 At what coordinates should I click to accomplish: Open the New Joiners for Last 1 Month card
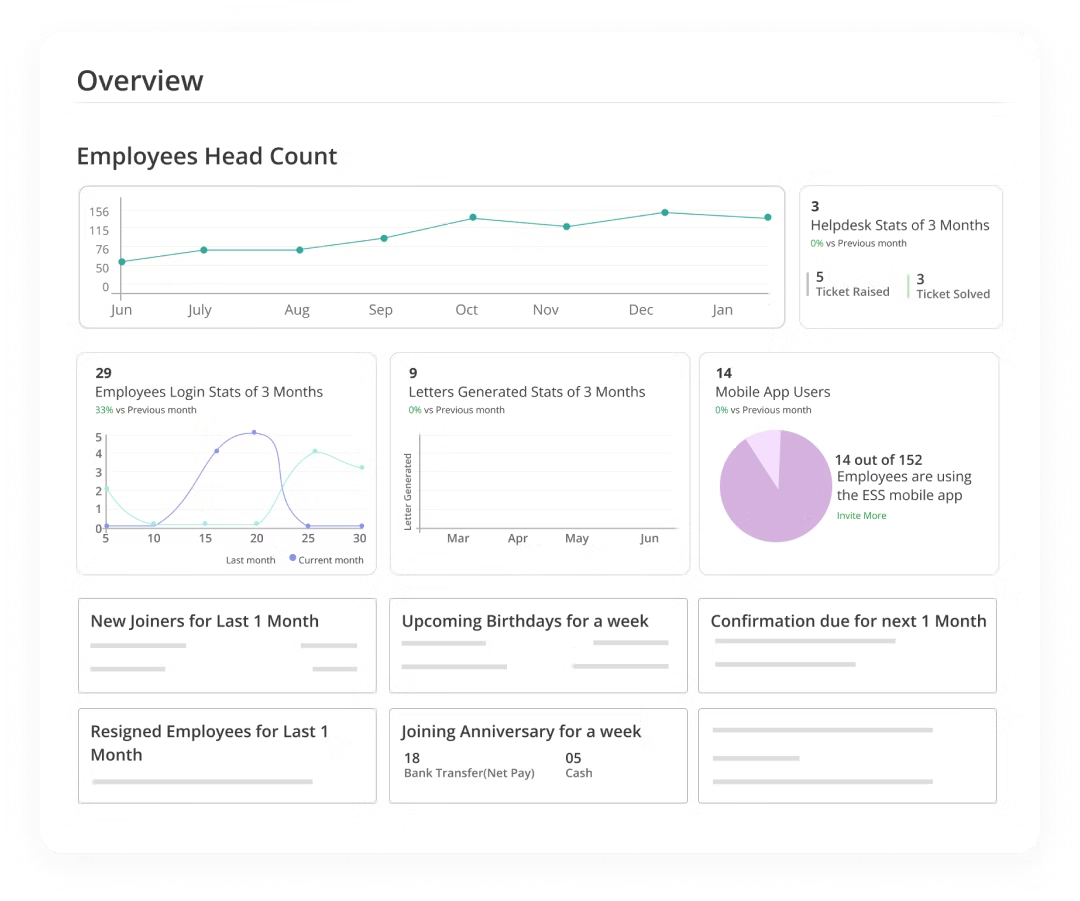227,645
